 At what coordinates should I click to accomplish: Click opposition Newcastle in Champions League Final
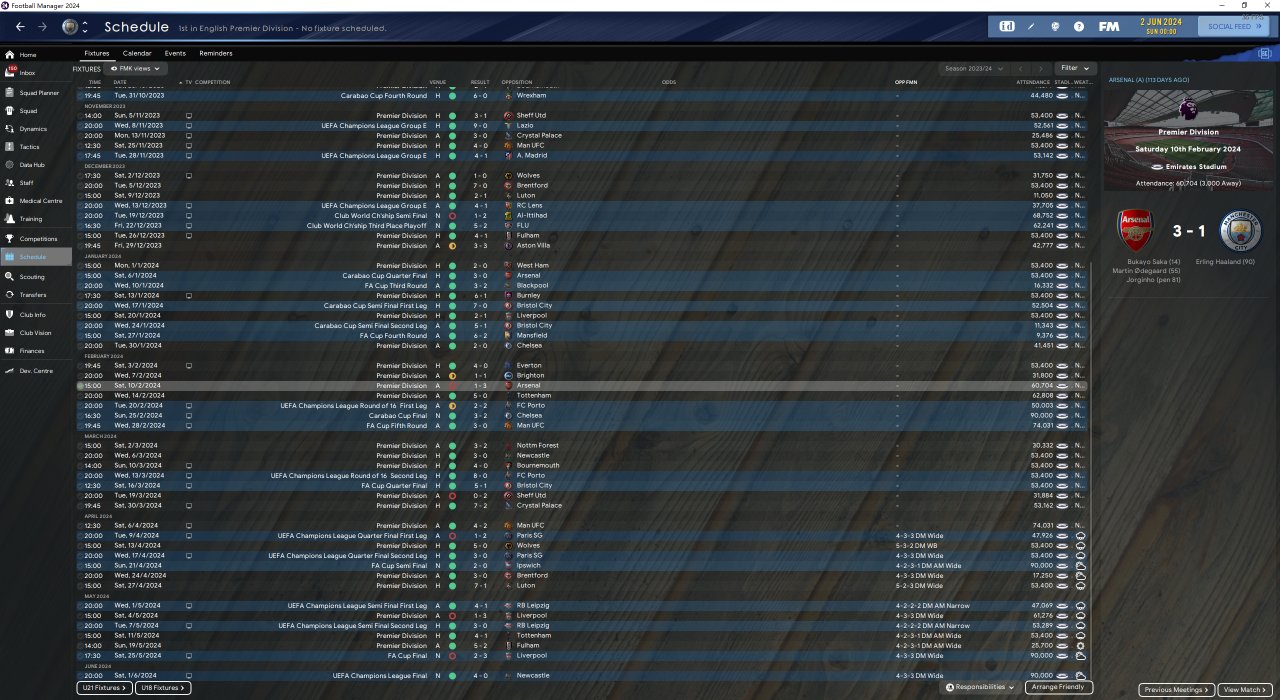coord(532,676)
